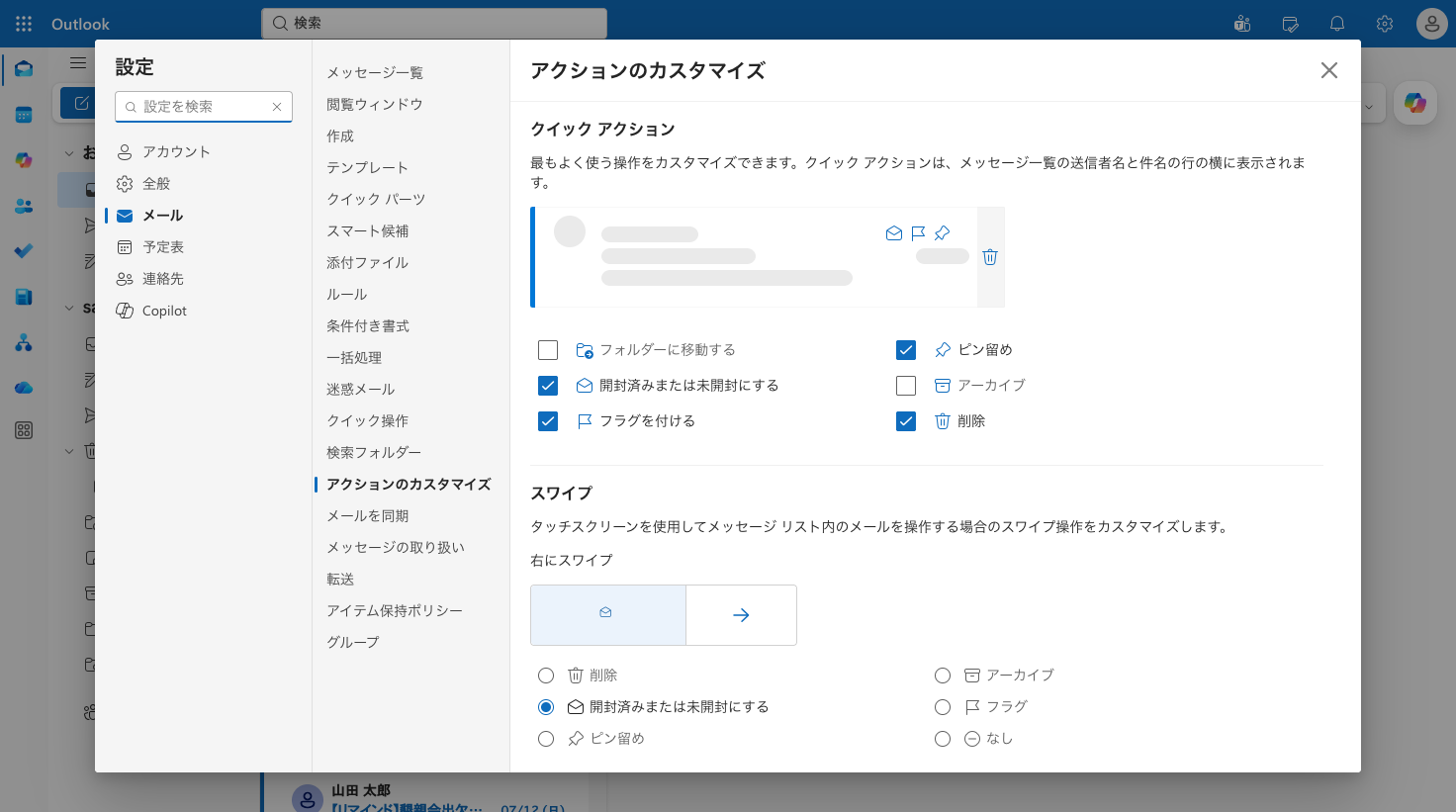Open account profile avatar
The width and height of the screenshot is (1456, 812).
pyautogui.click(x=1432, y=24)
